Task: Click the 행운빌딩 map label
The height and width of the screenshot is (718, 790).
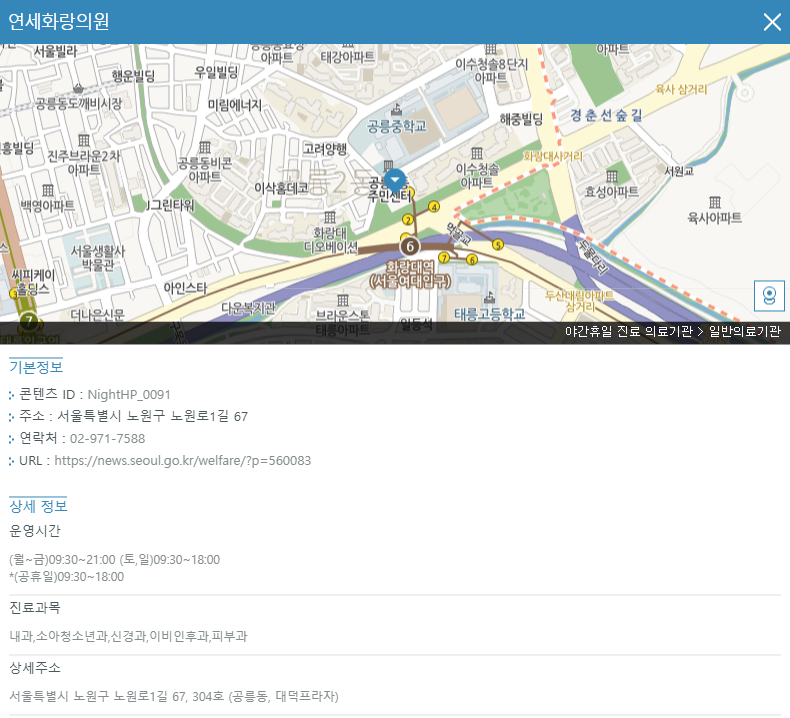Action: click(133, 76)
